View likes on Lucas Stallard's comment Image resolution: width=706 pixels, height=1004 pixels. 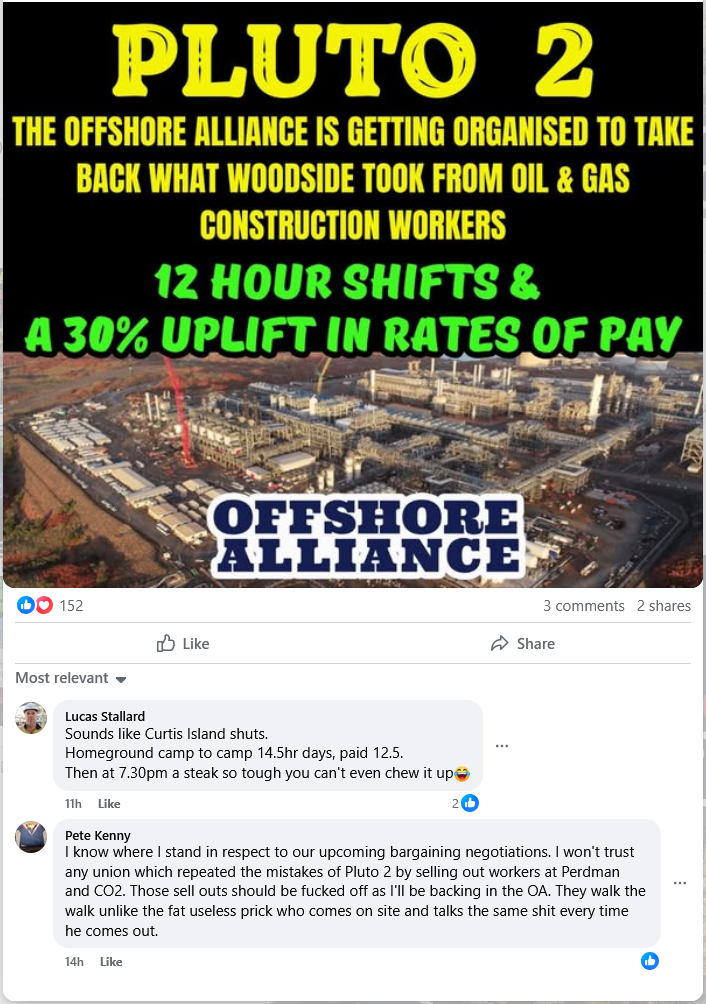tap(465, 803)
